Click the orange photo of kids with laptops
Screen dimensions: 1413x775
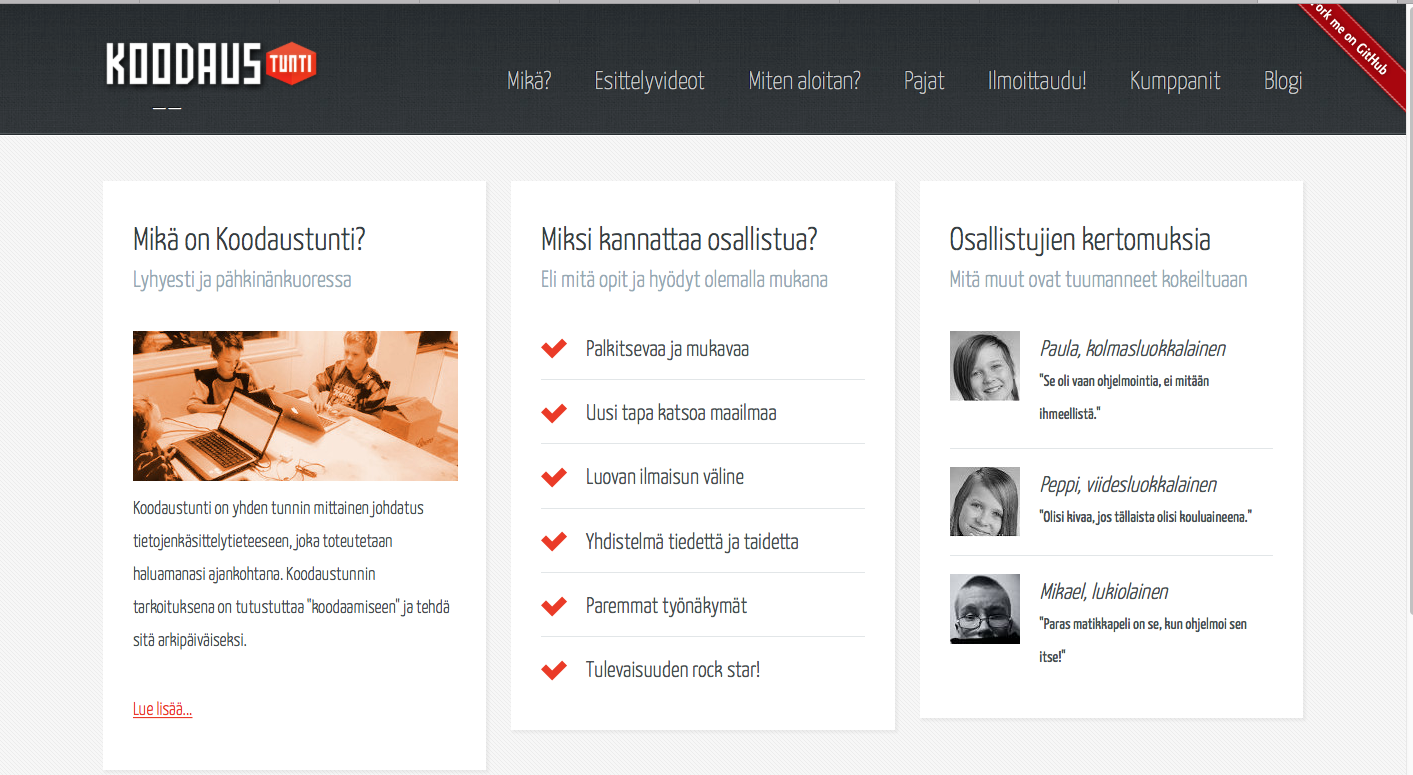[295, 406]
